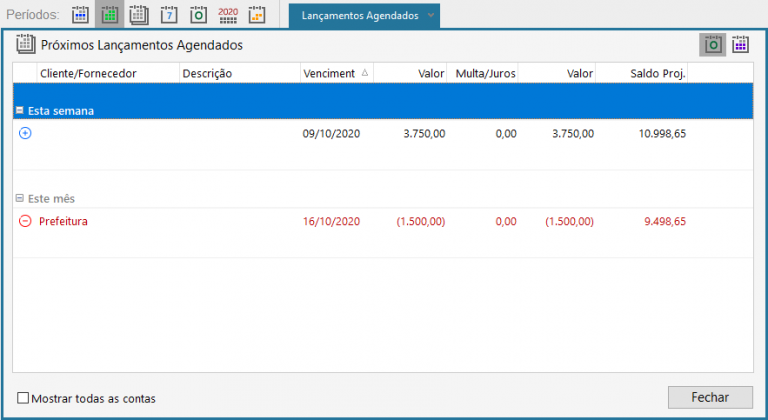
Task: Sort by Vencimento column header
Action: (329, 73)
